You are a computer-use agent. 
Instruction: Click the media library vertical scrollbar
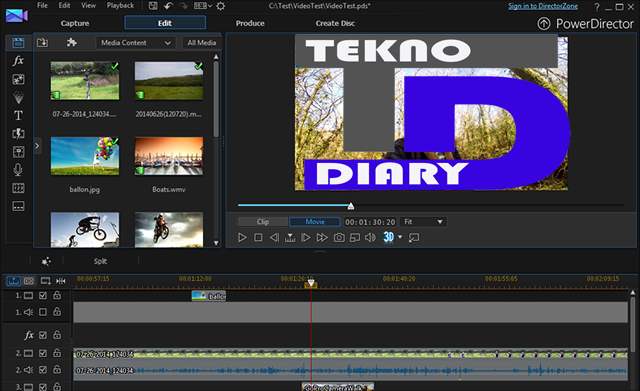pos(216,99)
